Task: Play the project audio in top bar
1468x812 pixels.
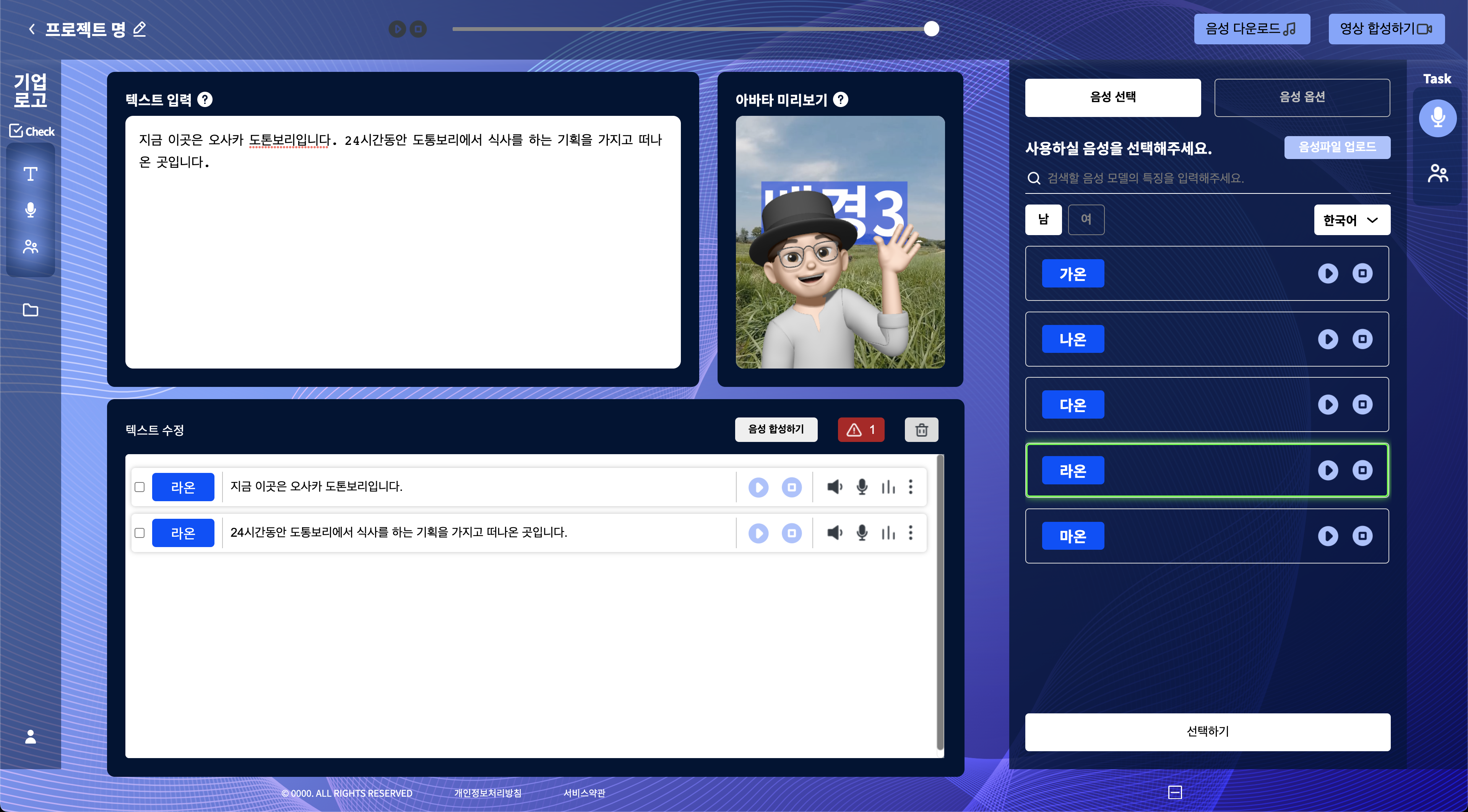Action: (397, 29)
